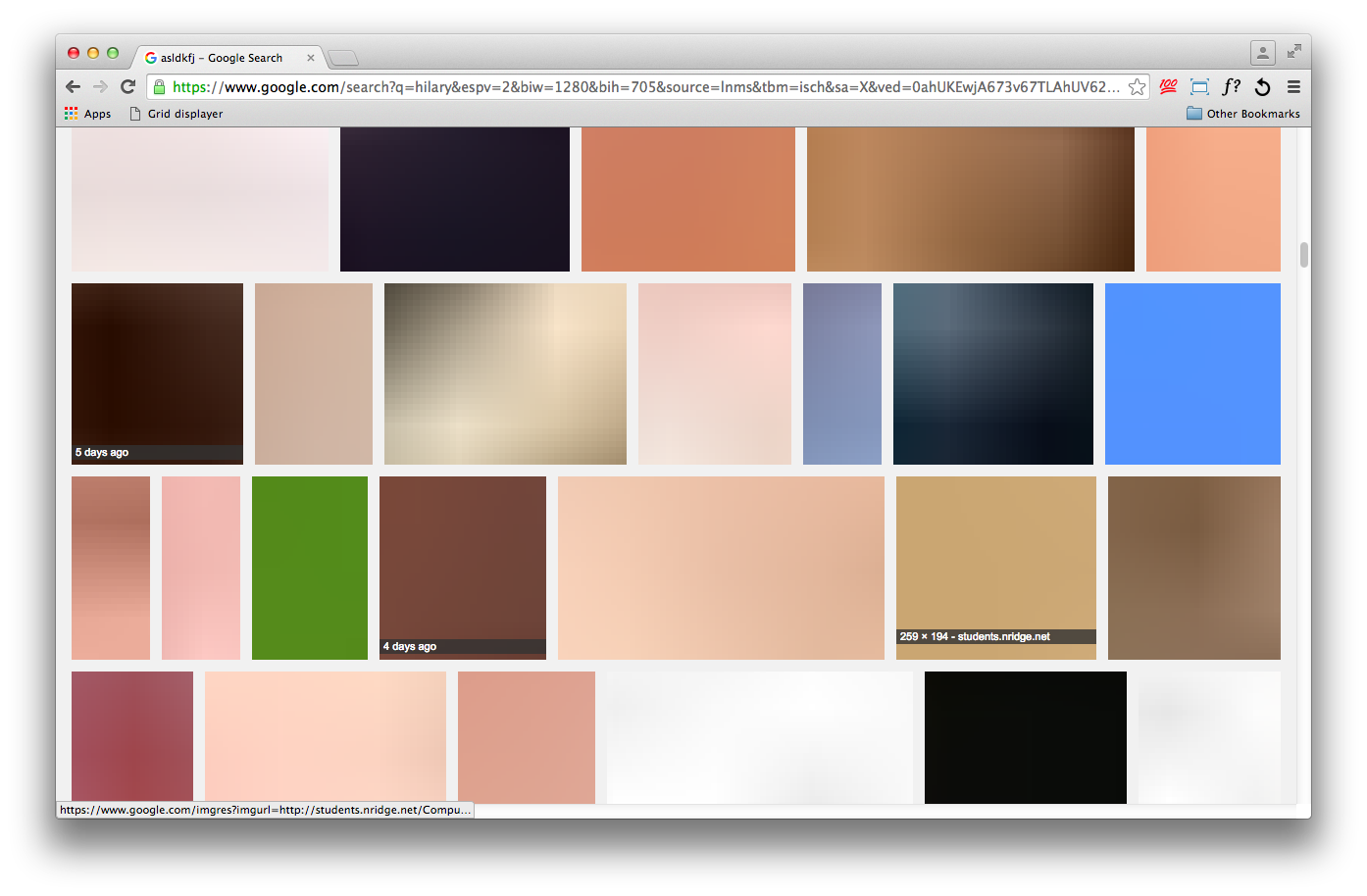Open the cream and gray gradient thumbnail
1367x896 pixels.
[505, 373]
